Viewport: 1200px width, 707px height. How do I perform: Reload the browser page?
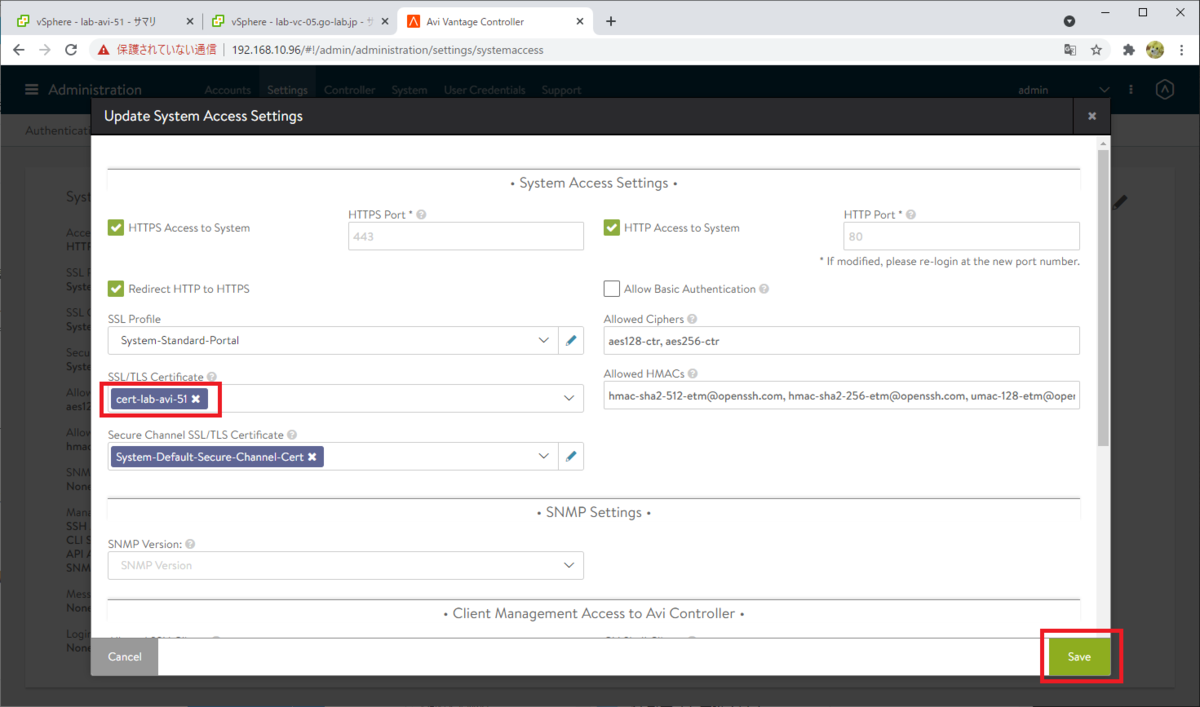click(70, 49)
